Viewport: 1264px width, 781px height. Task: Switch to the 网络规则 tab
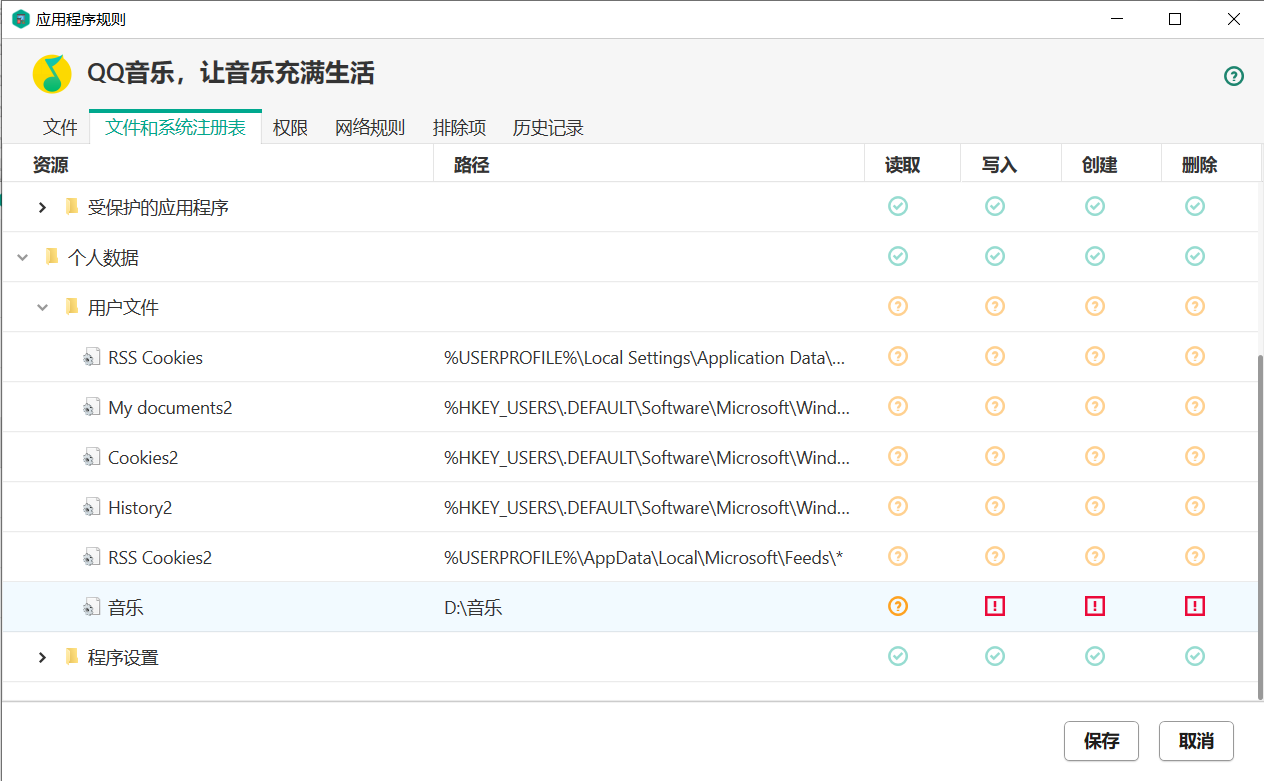point(370,128)
